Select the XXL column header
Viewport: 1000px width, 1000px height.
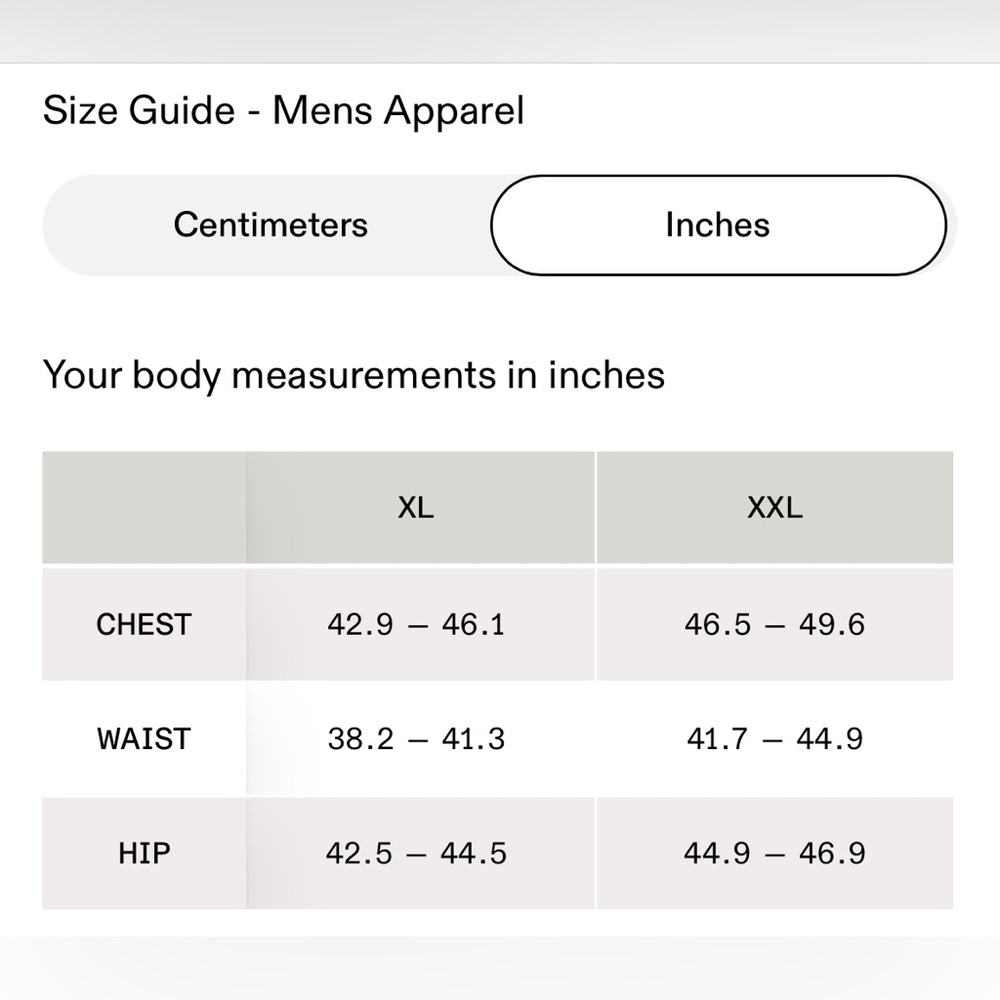tap(775, 508)
